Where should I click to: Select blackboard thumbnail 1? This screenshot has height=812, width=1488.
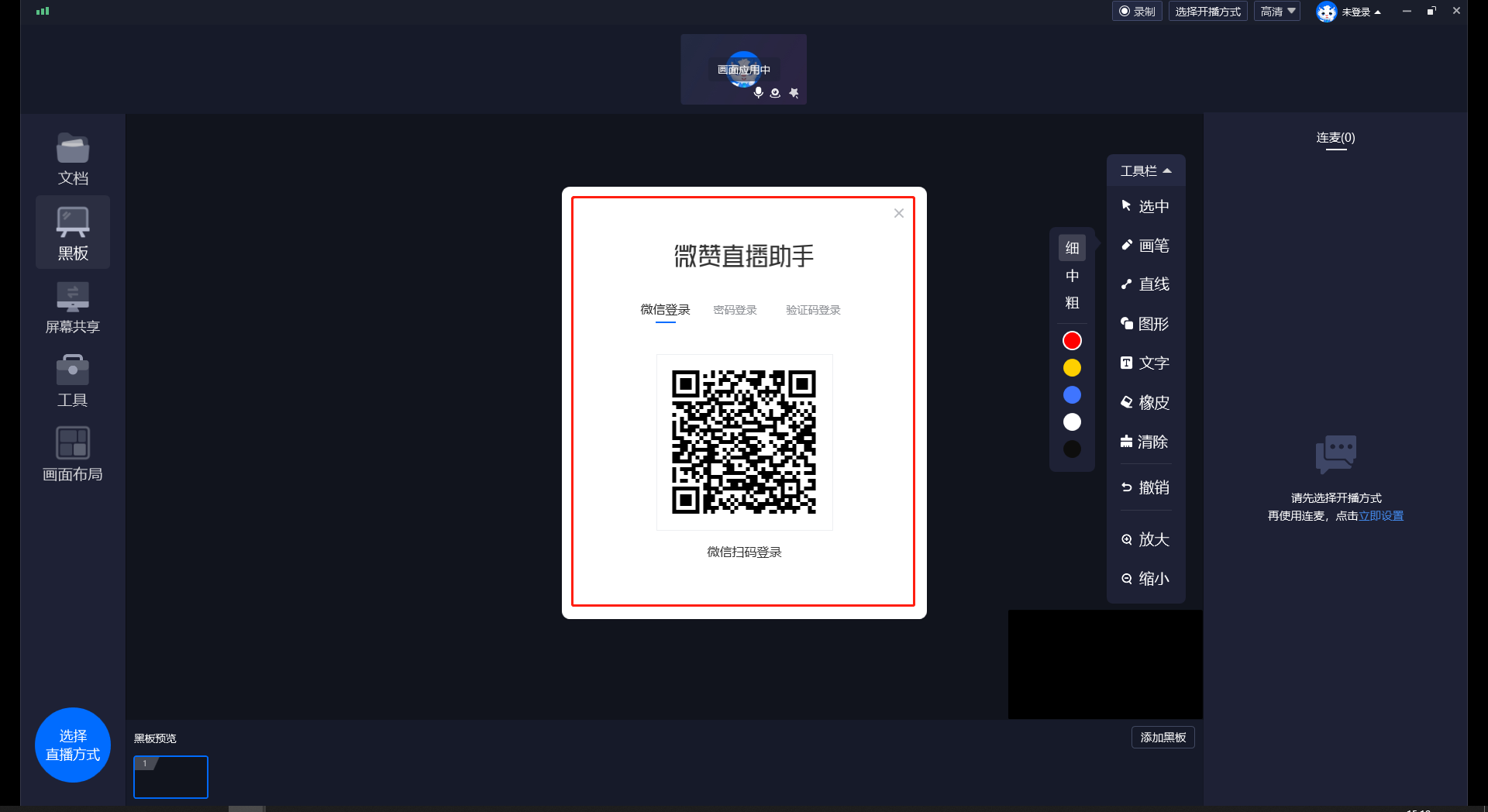point(170,777)
